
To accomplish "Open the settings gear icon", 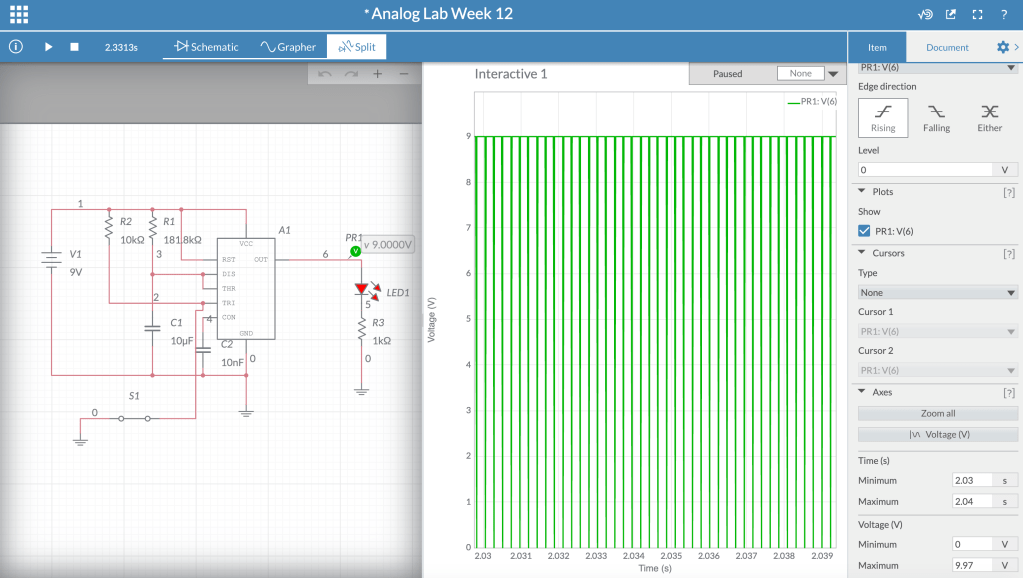I will (x=1003, y=47).
